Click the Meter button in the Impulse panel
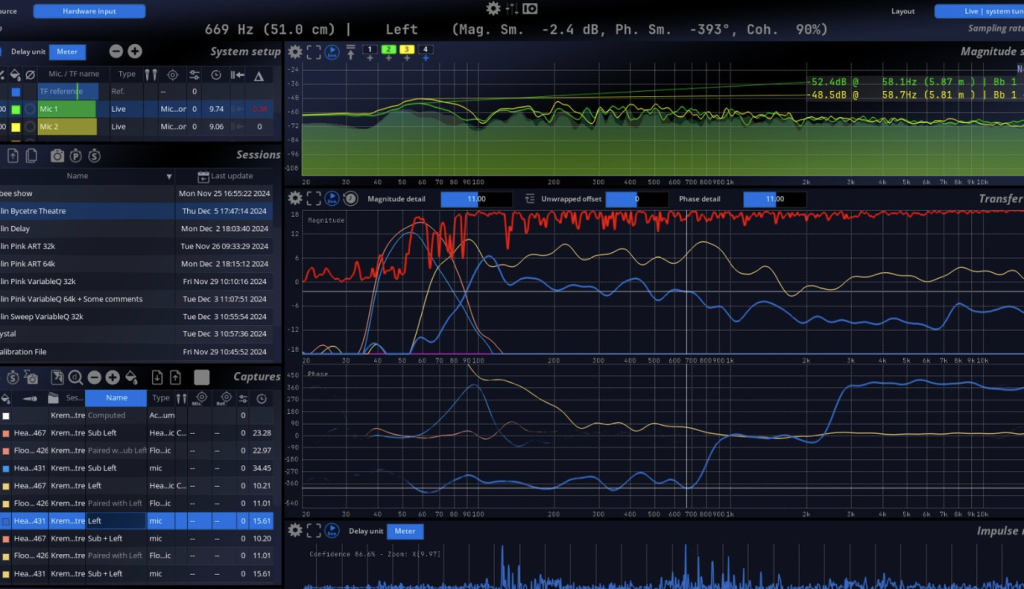This screenshot has height=589, width=1024. (x=404, y=531)
